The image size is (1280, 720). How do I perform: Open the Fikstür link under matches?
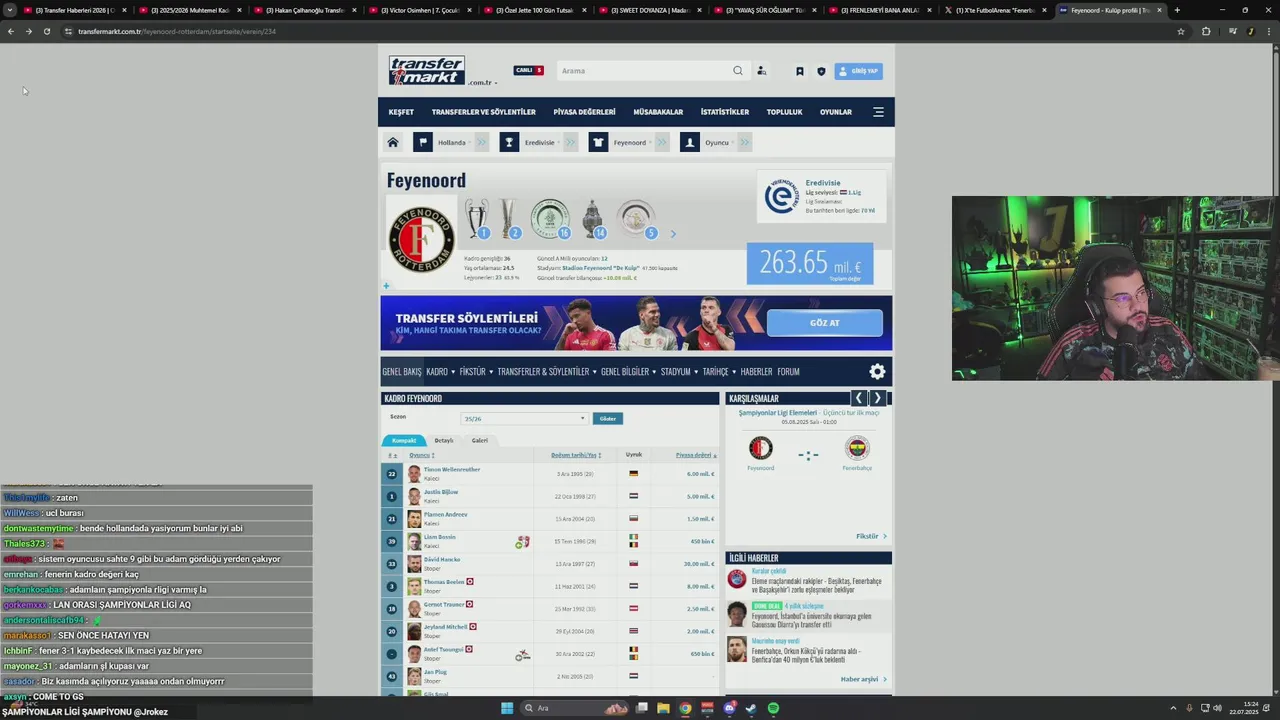871,536
